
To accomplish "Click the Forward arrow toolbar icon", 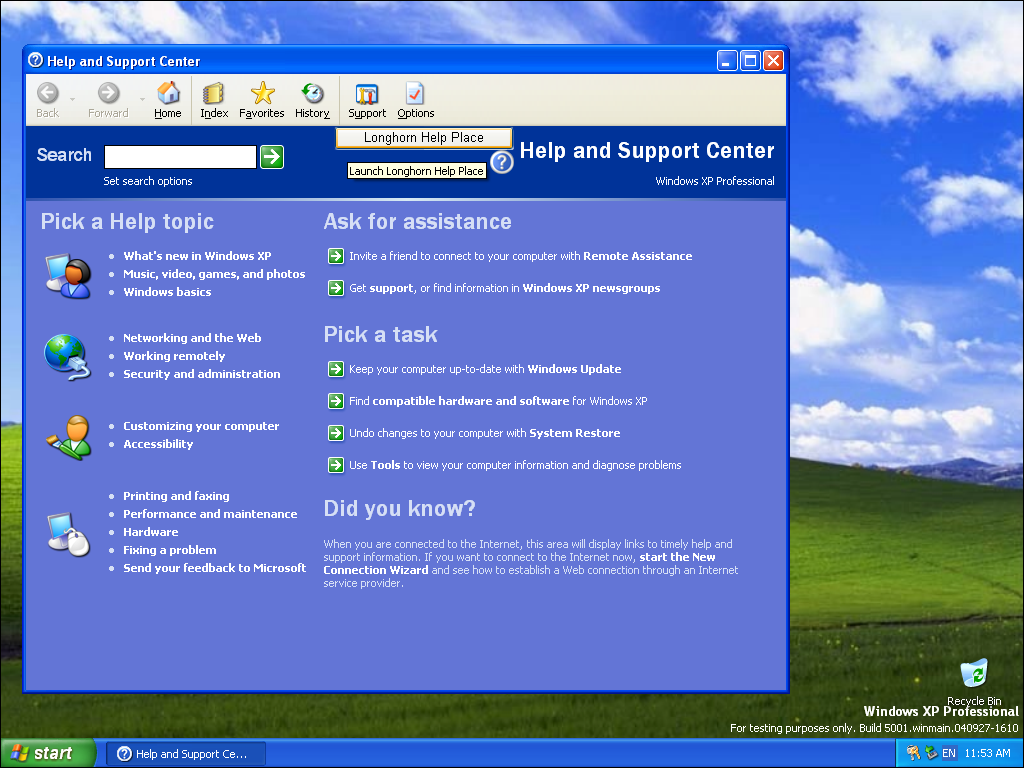I will coord(108,93).
